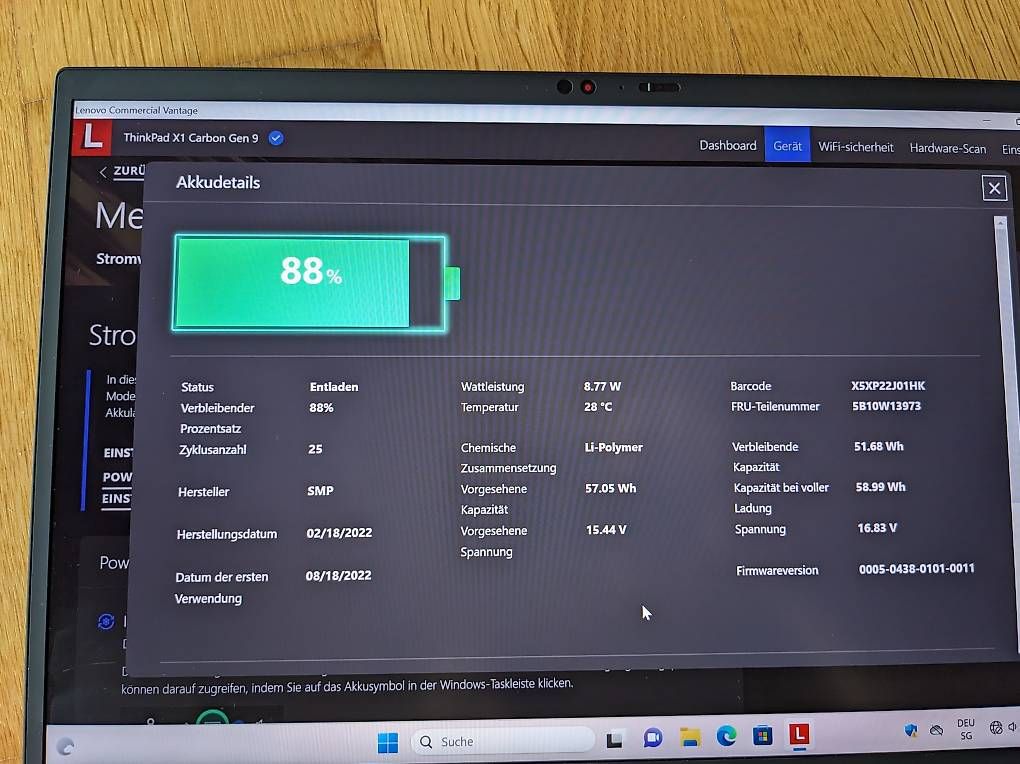Image resolution: width=1020 pixels, height=764 pixels.
Task: Click firmware version 0005-0438-0101-0011
Action: pyautogui.click(x=916, y=569)
